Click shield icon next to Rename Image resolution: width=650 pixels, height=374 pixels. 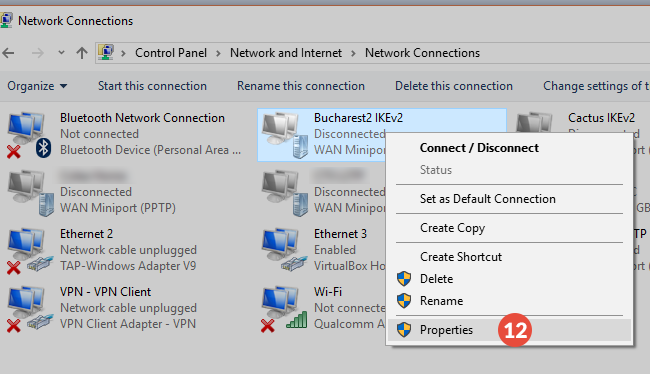(x=404, y=301)
